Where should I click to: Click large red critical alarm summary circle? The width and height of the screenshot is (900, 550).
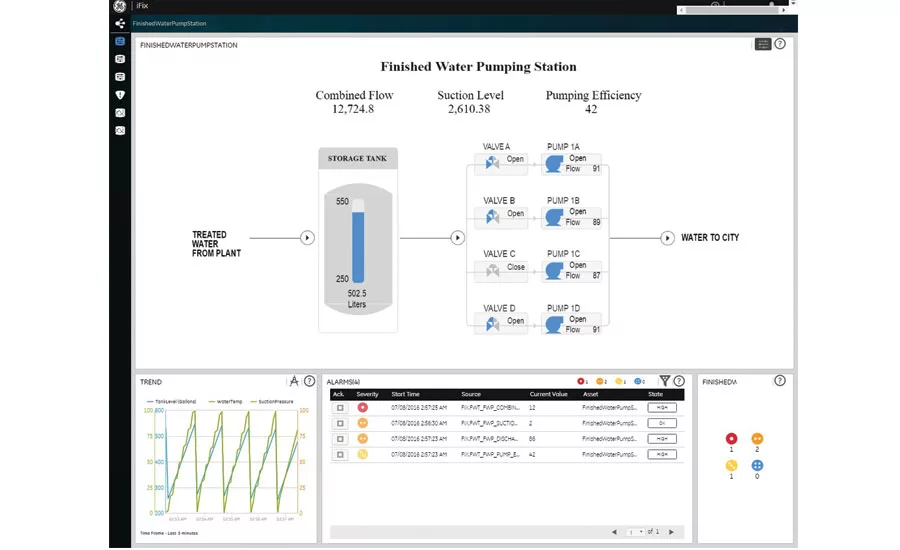pyautogui.click(x=731, y=439)
